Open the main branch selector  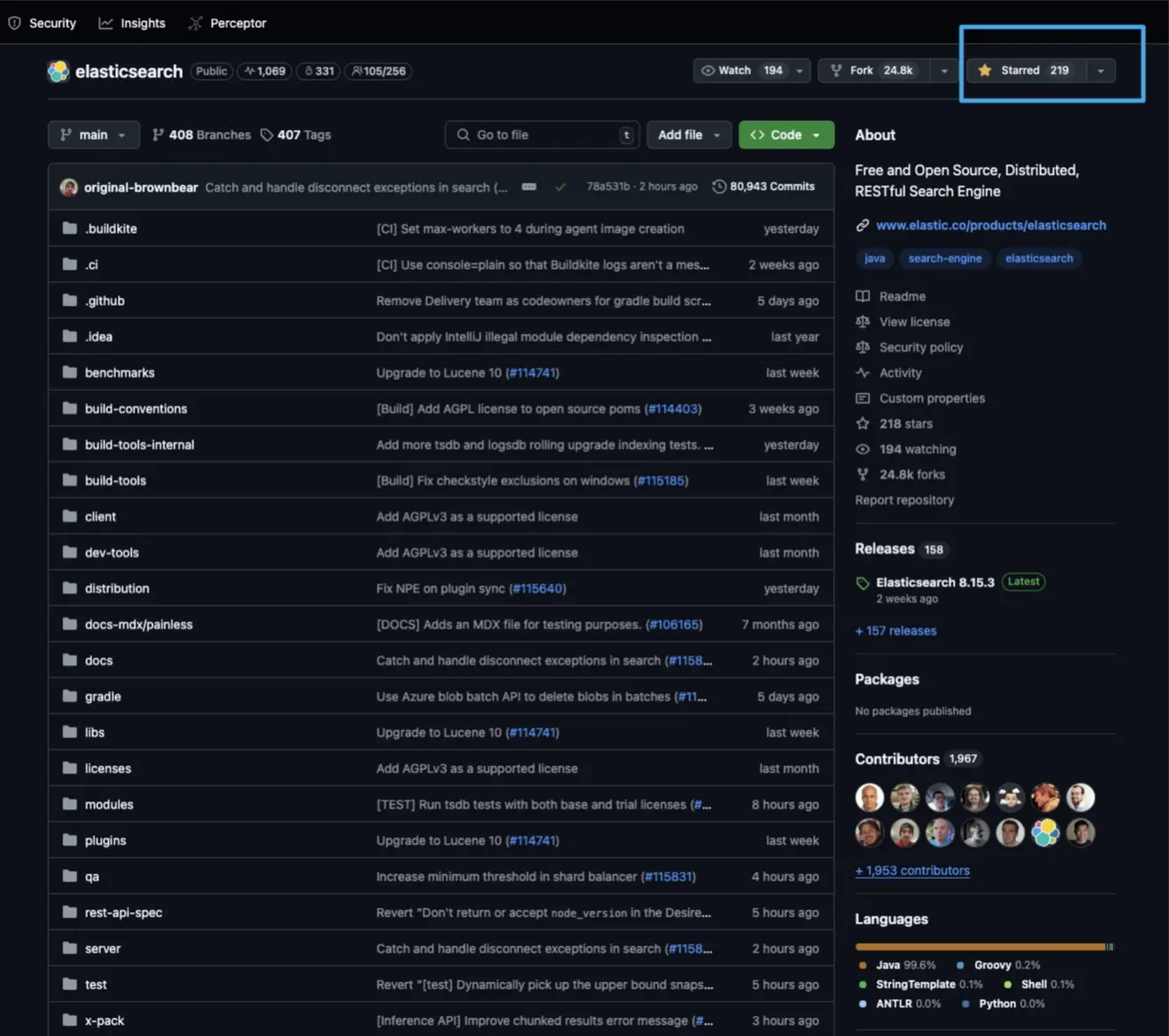coord(93,134)
